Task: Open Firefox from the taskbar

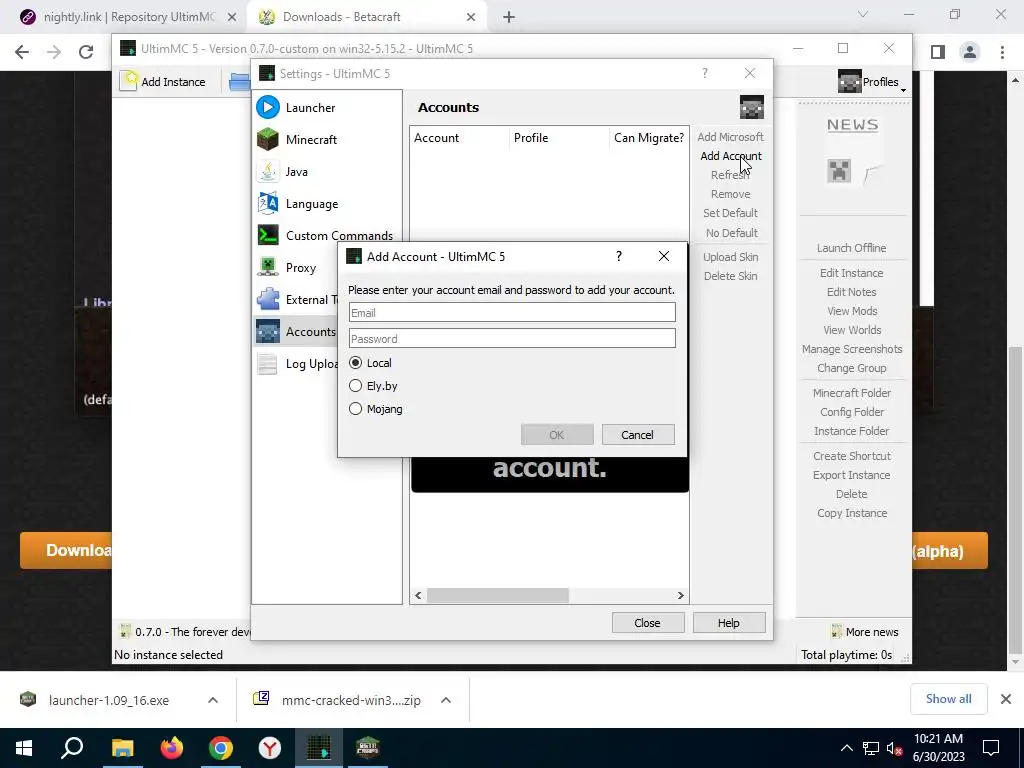Action: click(x=172, y=748)
